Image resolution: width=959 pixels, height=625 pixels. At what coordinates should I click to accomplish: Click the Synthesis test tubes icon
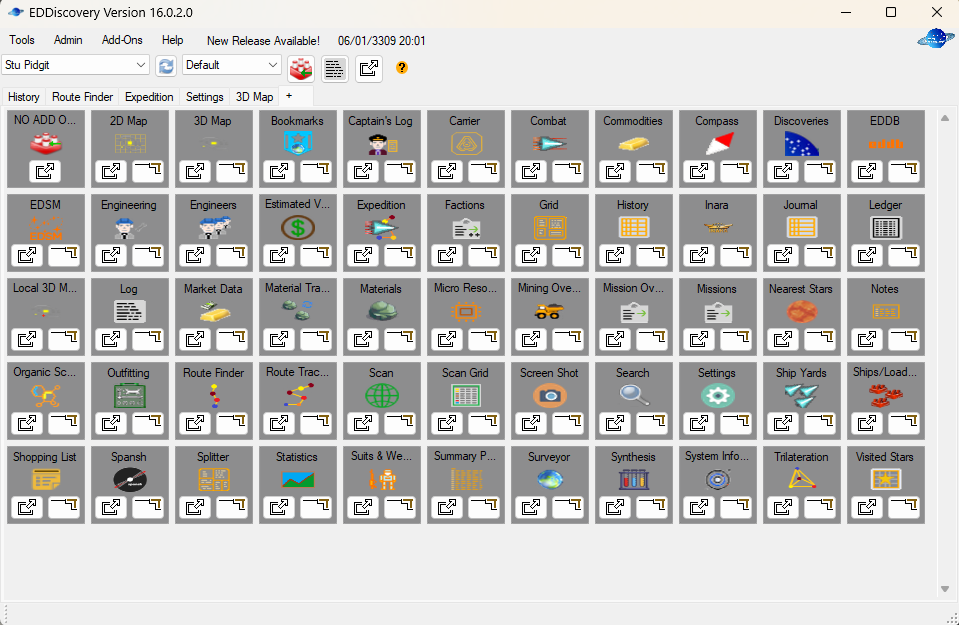pyautogui.click(x=634, y=479)
